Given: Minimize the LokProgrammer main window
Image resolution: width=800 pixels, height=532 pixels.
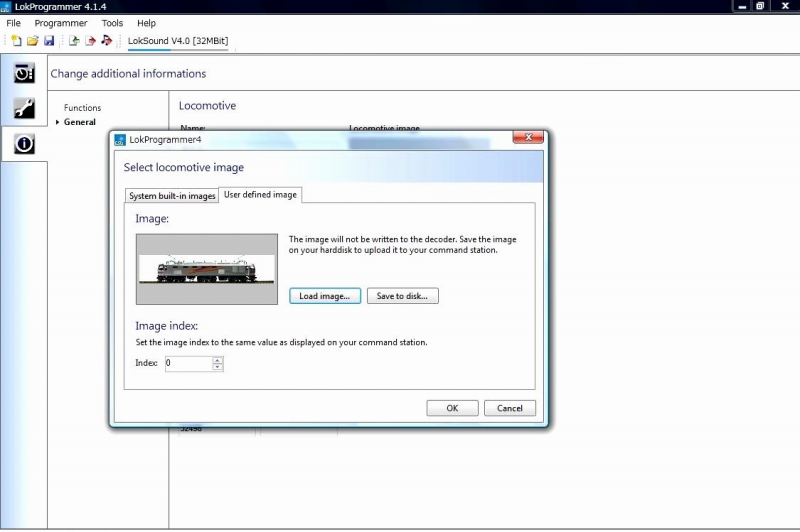Looking at the screenshot, I should point(742,6).
